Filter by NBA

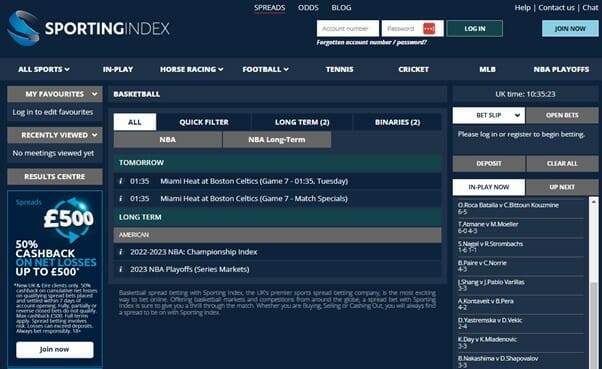point(168,140)
